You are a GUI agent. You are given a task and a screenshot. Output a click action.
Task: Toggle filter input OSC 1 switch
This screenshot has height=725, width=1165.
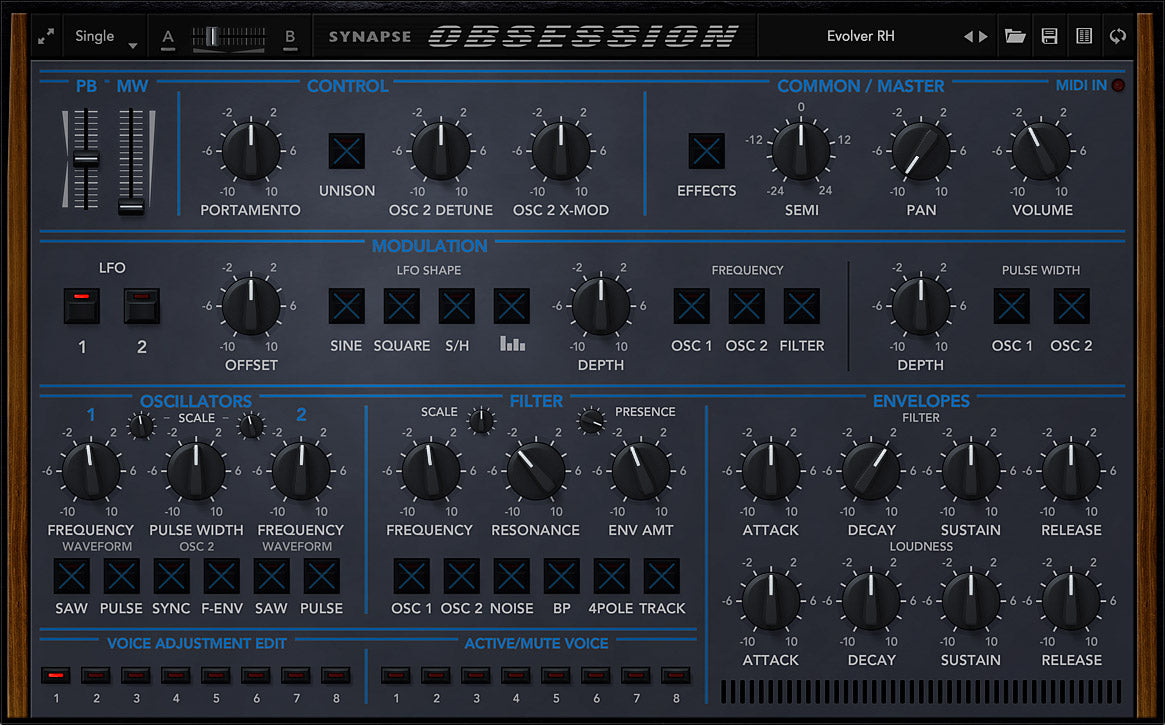pyautogui.click(x=412, y=576)
